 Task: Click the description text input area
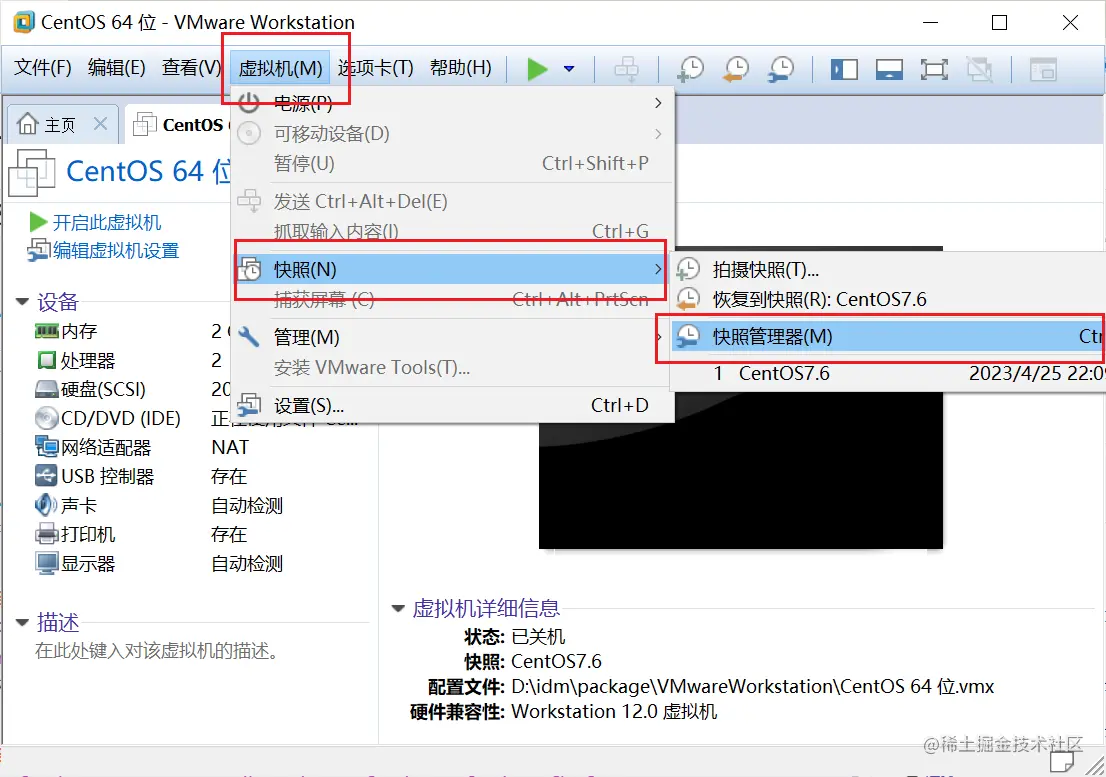pos(157,651)
